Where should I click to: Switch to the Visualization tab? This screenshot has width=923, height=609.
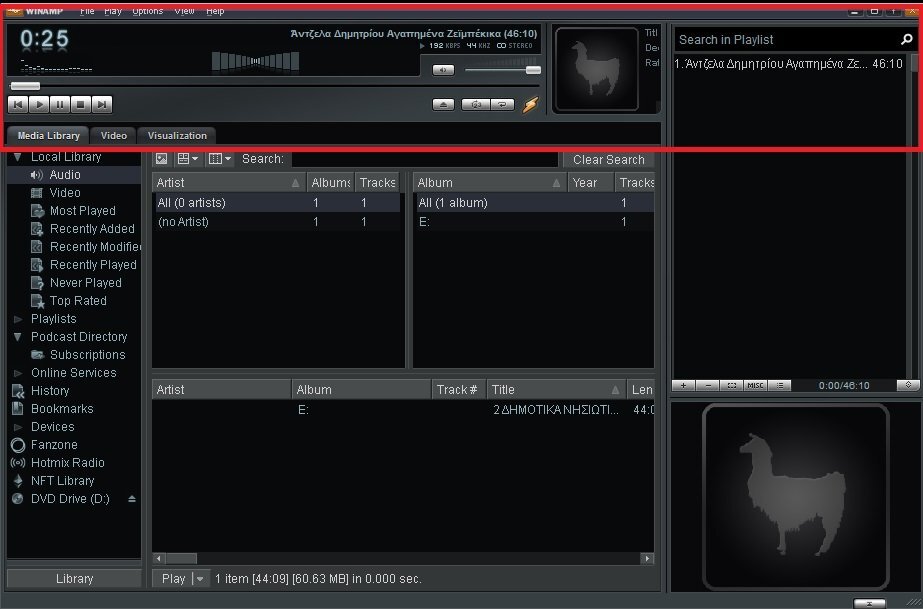coord(177,135)
